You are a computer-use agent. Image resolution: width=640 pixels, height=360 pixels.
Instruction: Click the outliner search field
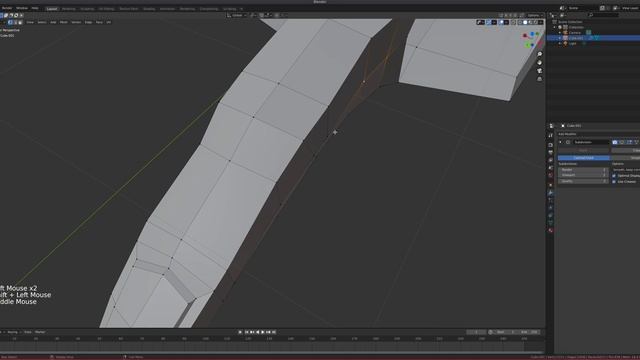[x=603, y=15]
